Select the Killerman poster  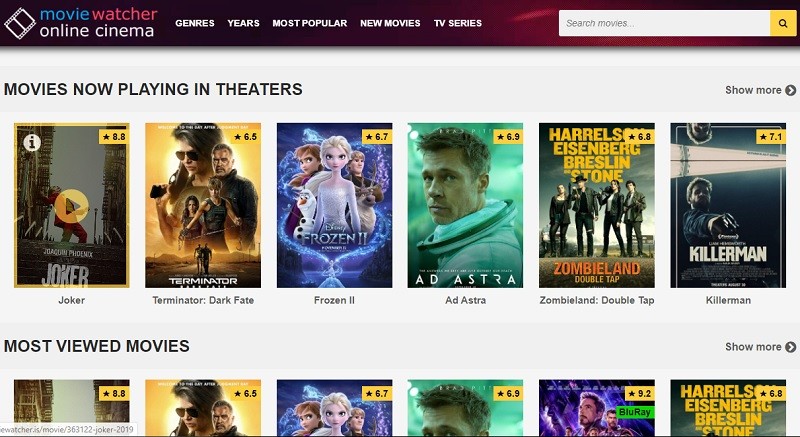[728, 205]
